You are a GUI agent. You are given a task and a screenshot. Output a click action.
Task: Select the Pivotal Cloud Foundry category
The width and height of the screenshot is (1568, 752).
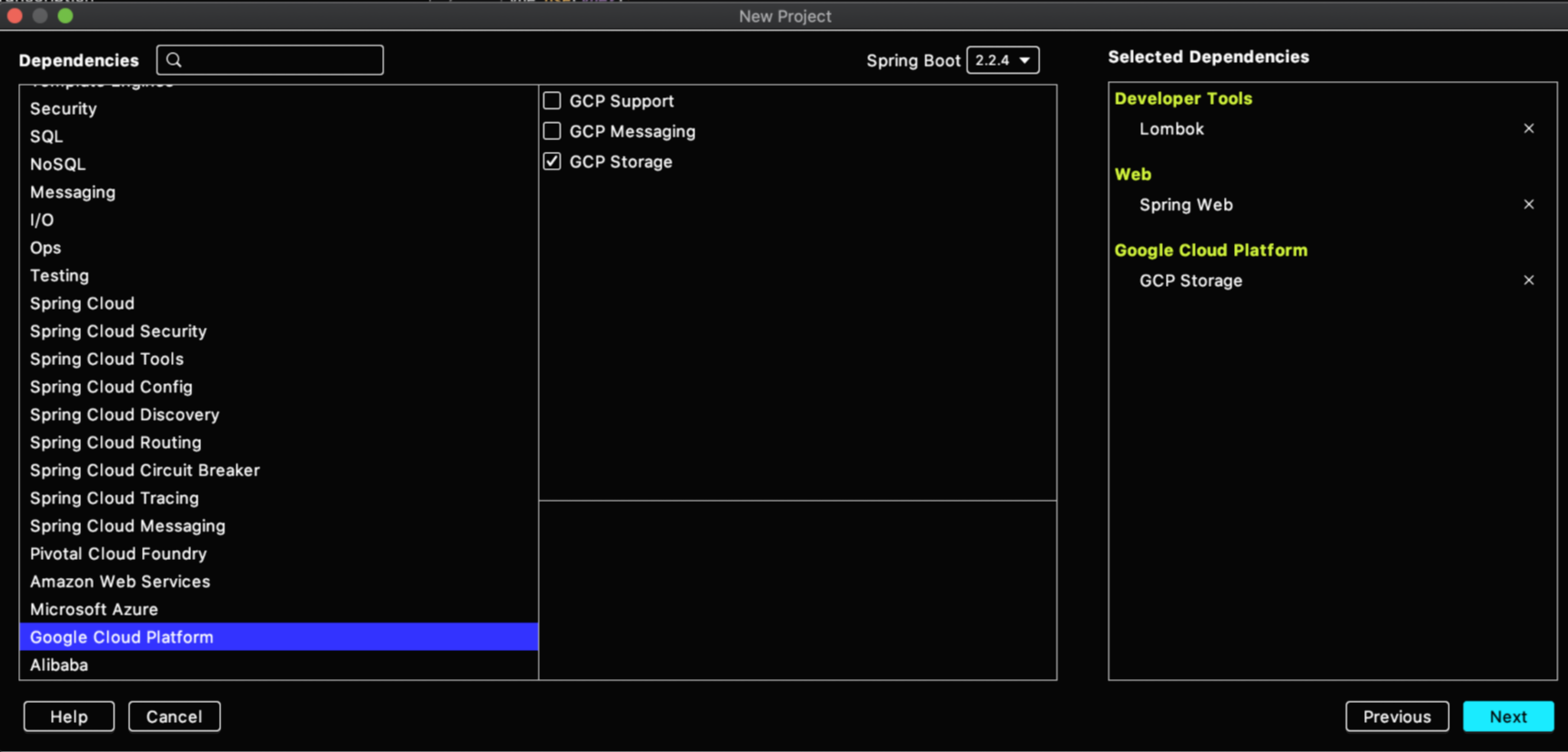[278, 554]
